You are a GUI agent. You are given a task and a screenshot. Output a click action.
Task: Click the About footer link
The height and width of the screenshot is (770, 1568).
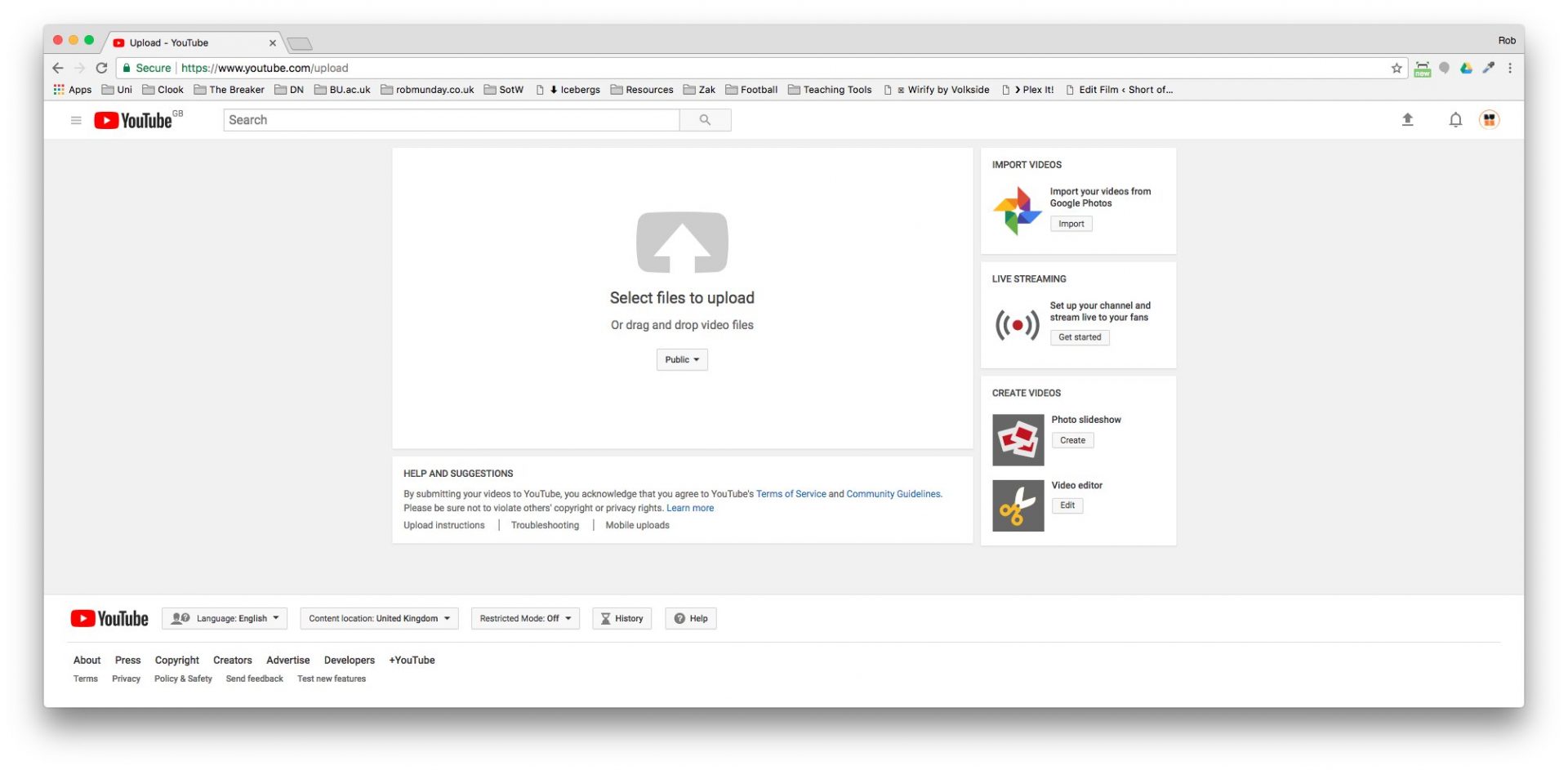tap(87, 660)
